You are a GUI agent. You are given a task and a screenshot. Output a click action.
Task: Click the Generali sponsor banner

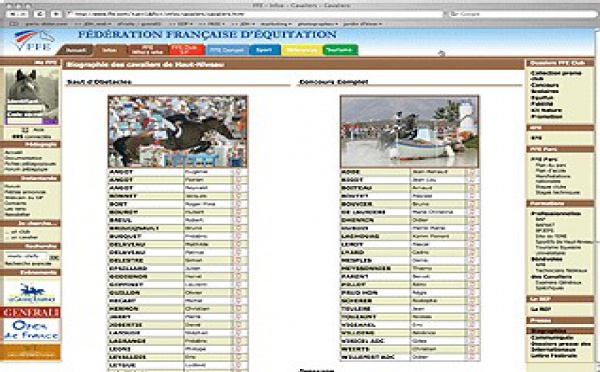30,312
